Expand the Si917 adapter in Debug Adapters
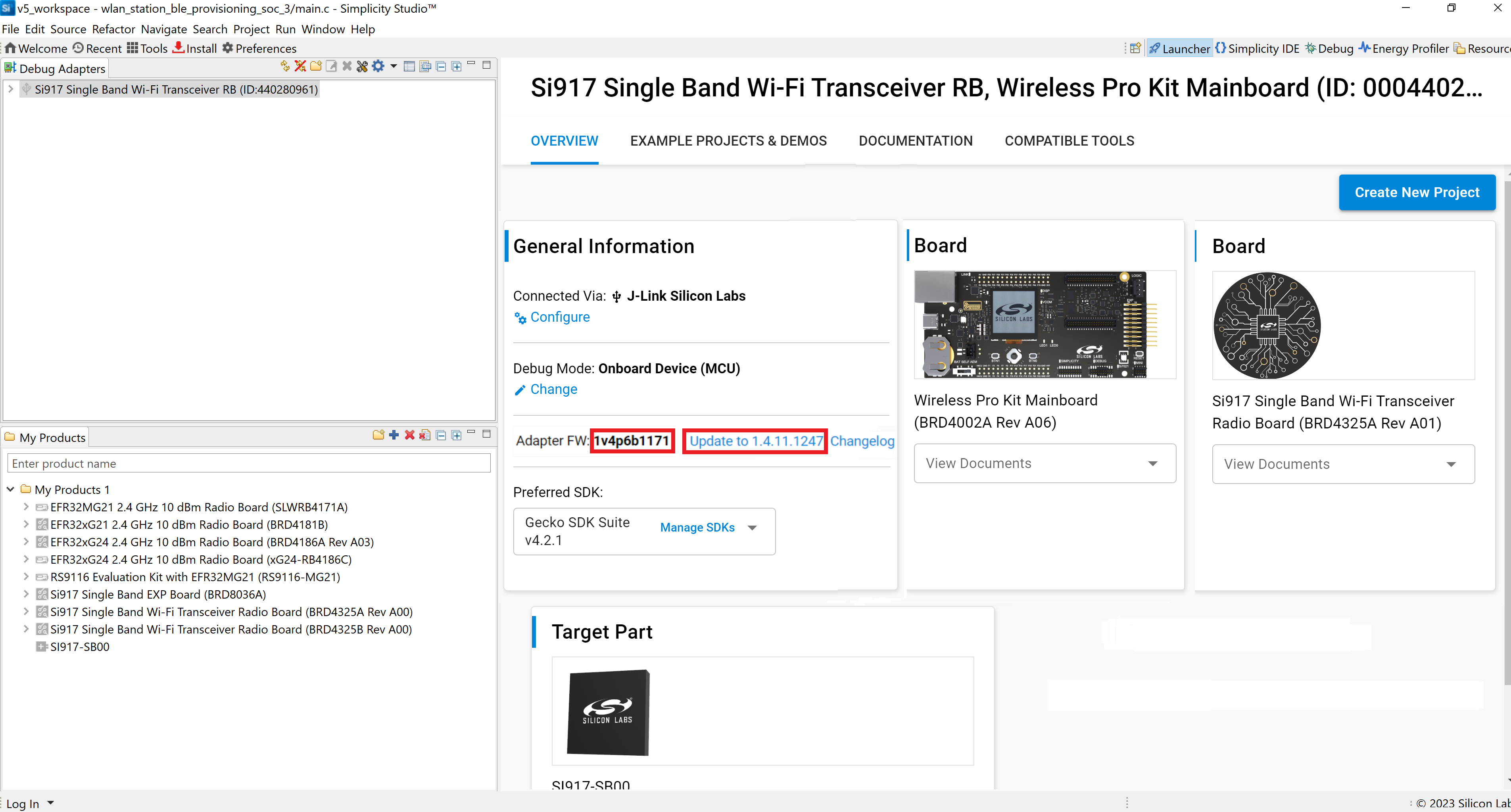The width and height of the screenshot is (1511, 812). tap(10, 89)
